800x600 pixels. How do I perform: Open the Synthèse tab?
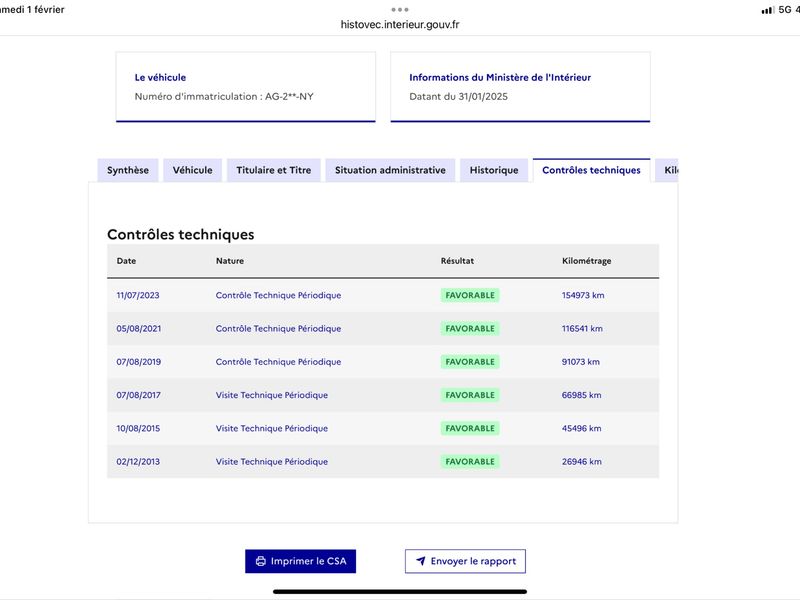coord(128,170)
